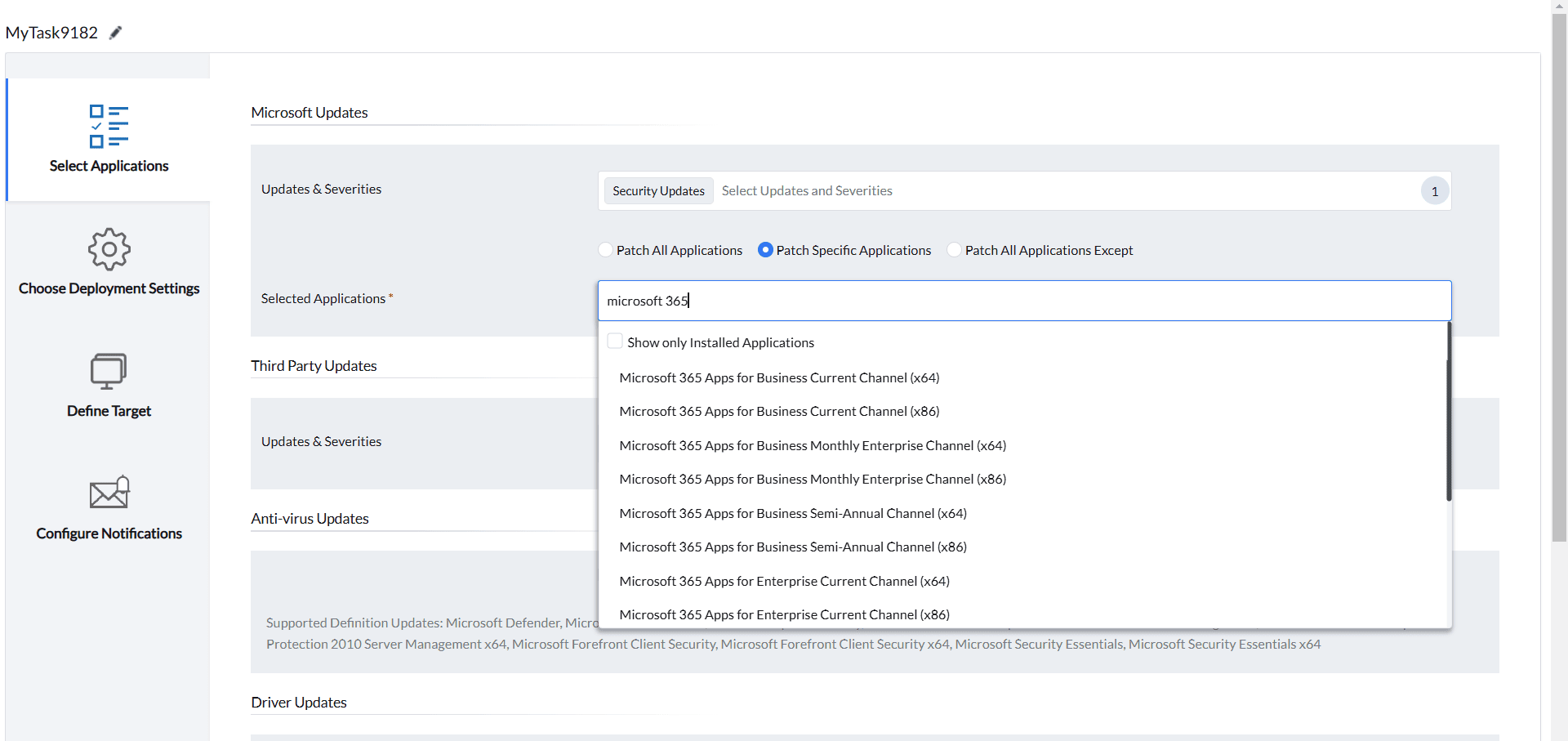
Task: Select the Patch All Applications radio button
Action: click(x=604, y=250)
